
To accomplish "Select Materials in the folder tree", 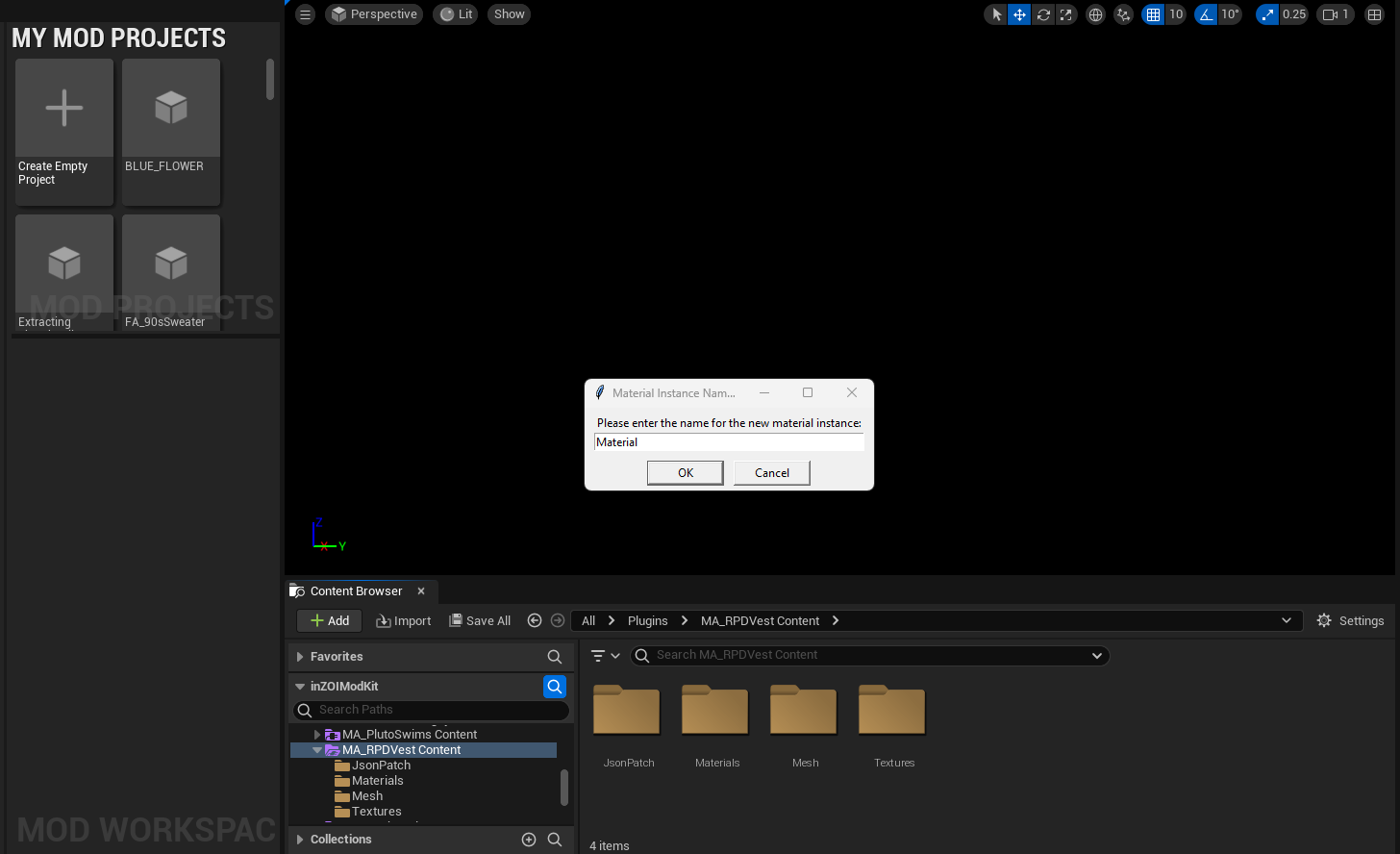I will pos(377,781).
